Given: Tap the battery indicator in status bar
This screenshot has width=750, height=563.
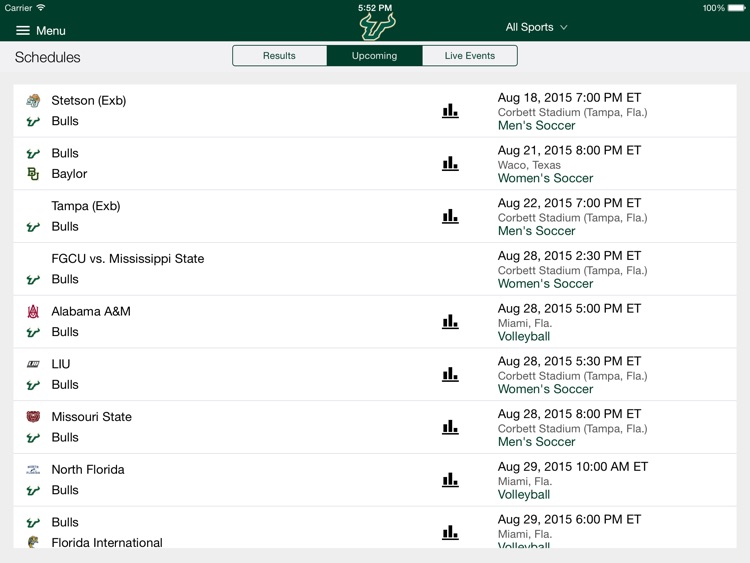Looking at the screenshot, I should point(736,8).
